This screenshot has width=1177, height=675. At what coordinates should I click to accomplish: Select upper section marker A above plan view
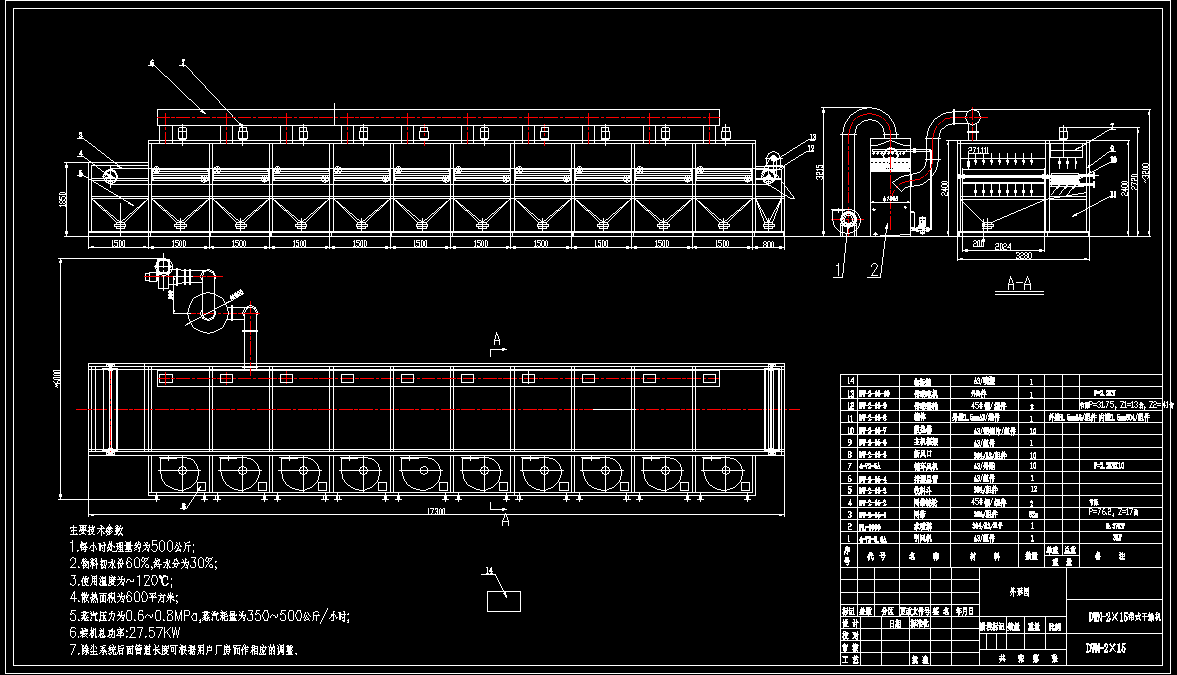496,340
